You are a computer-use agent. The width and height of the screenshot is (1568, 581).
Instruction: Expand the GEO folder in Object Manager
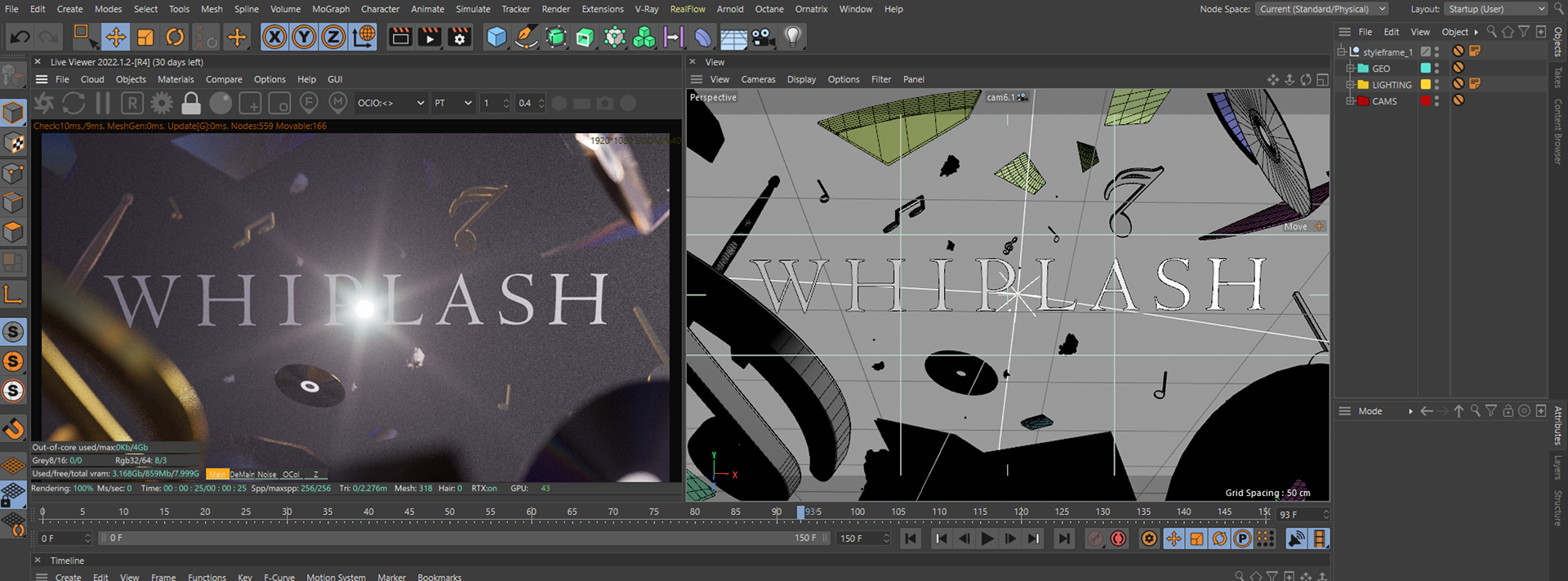[1350, 69]
